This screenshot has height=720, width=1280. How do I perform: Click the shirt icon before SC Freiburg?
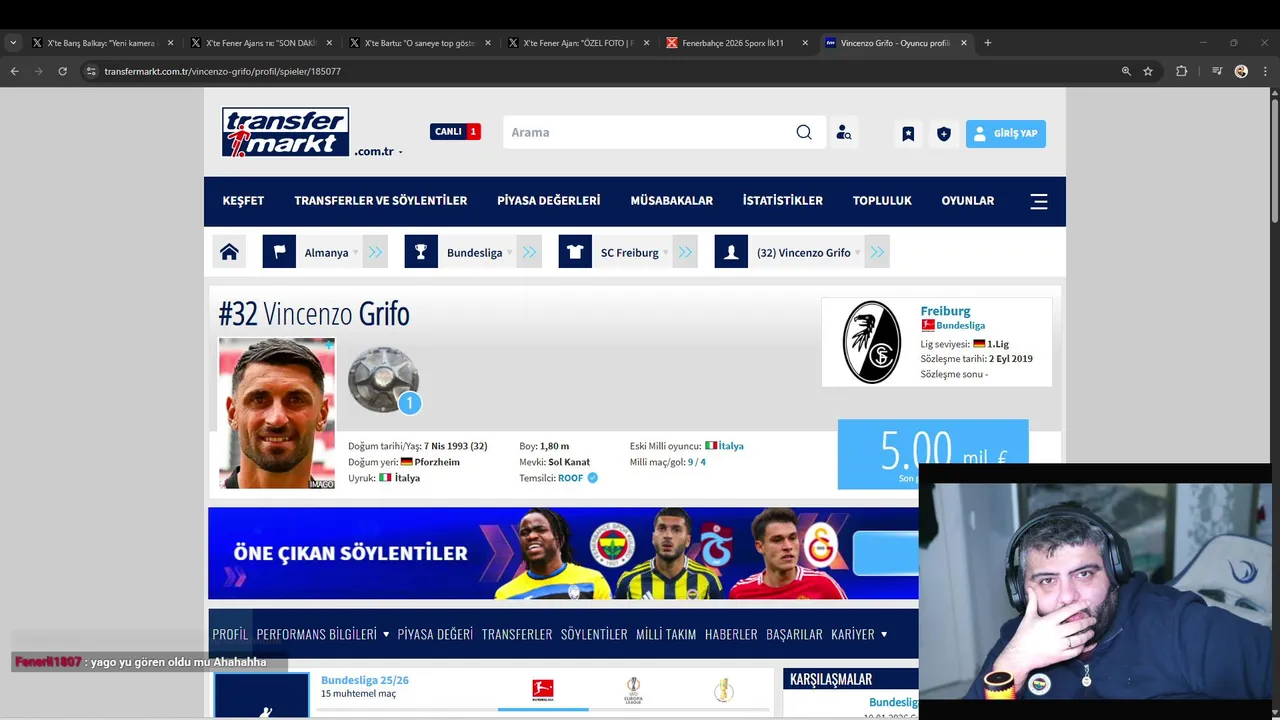[x=575, y=252]
